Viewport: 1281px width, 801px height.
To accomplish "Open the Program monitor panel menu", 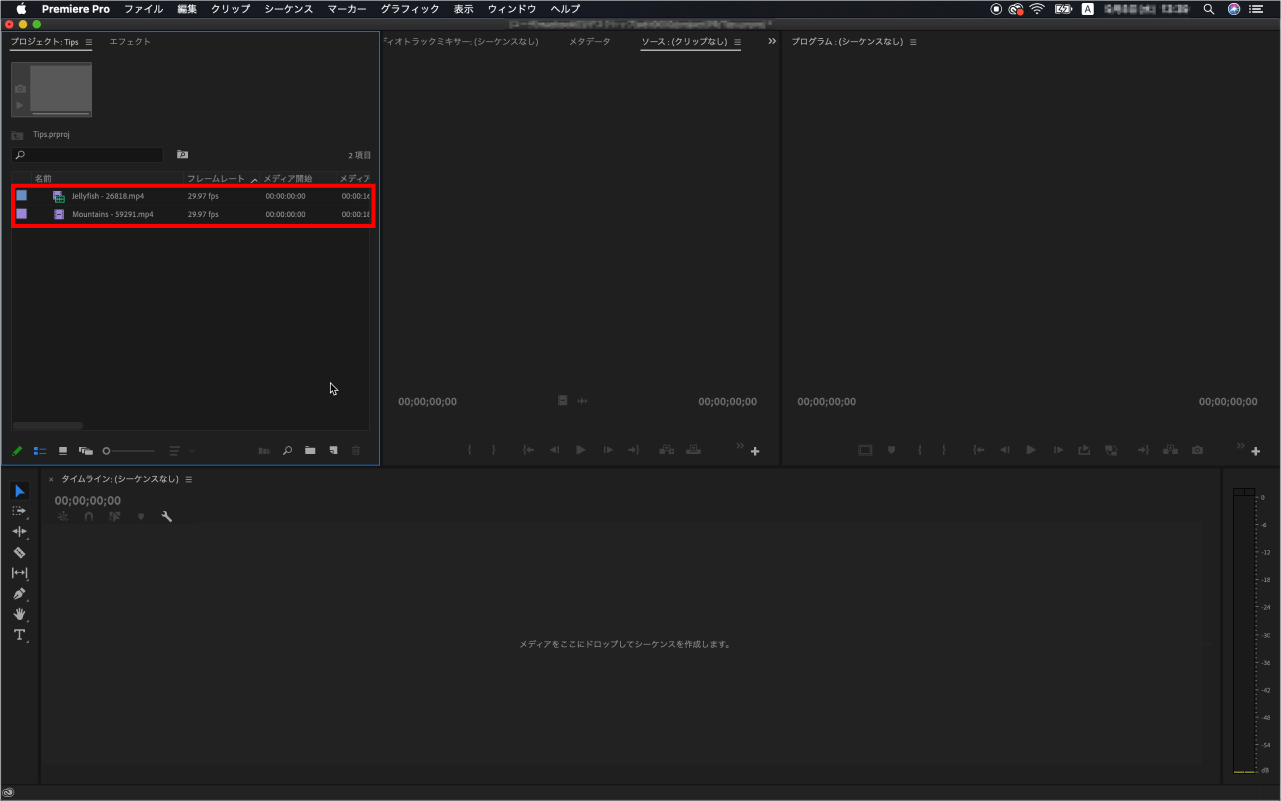I will (x=913, y=42).
